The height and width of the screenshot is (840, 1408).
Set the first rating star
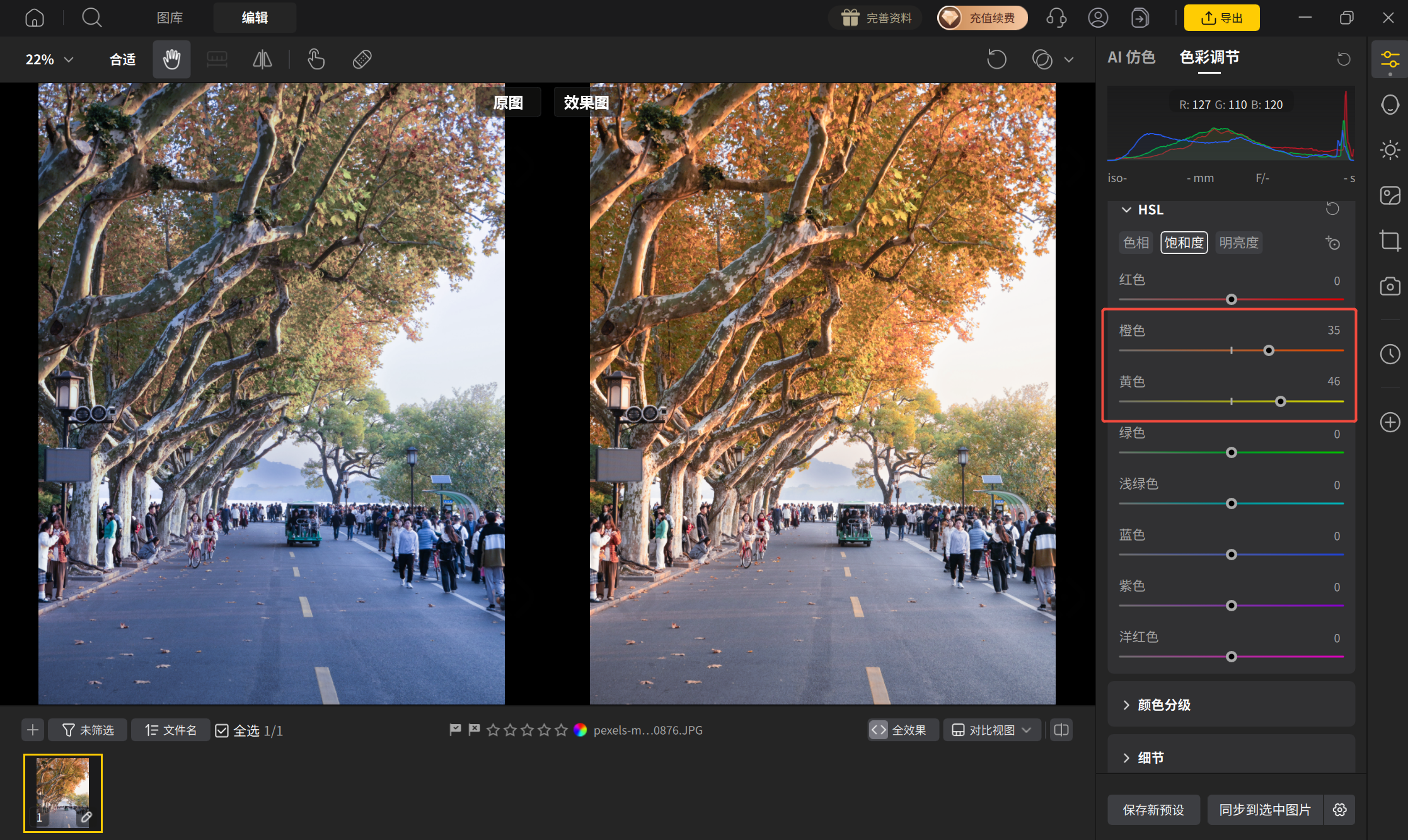click(493, 730)
